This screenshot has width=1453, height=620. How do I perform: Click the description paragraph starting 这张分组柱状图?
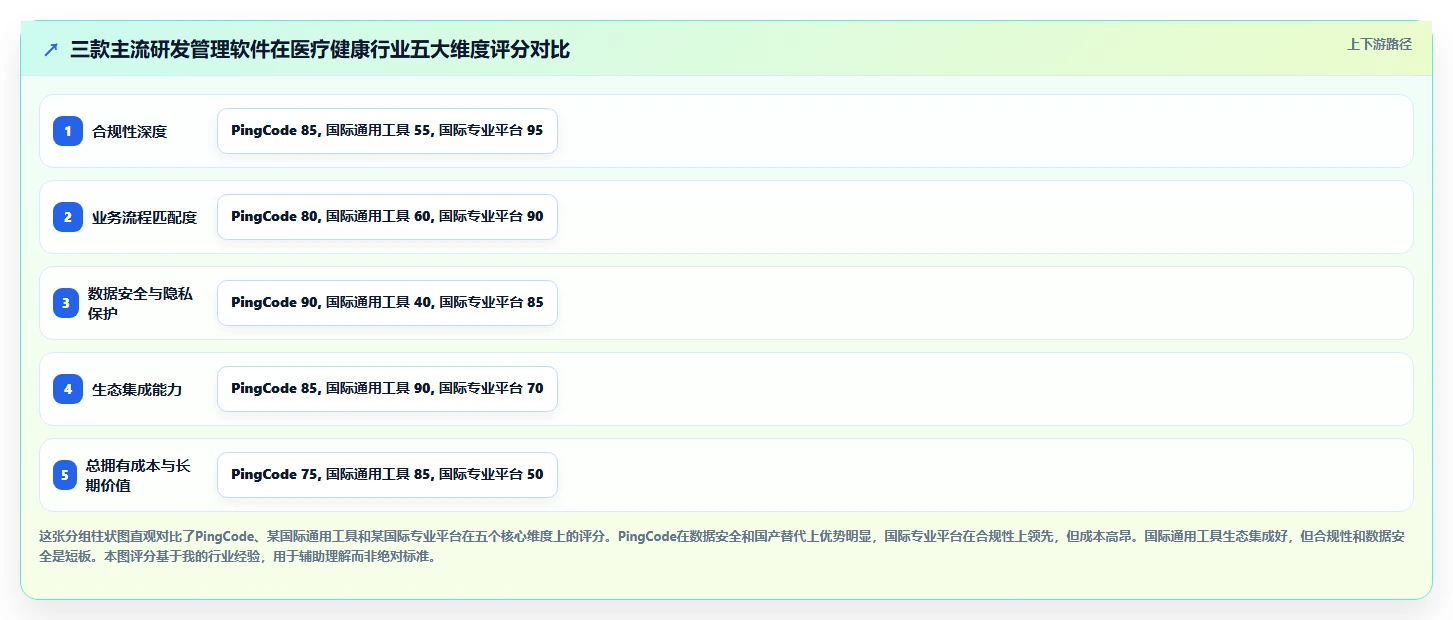[x=722, y=546]
